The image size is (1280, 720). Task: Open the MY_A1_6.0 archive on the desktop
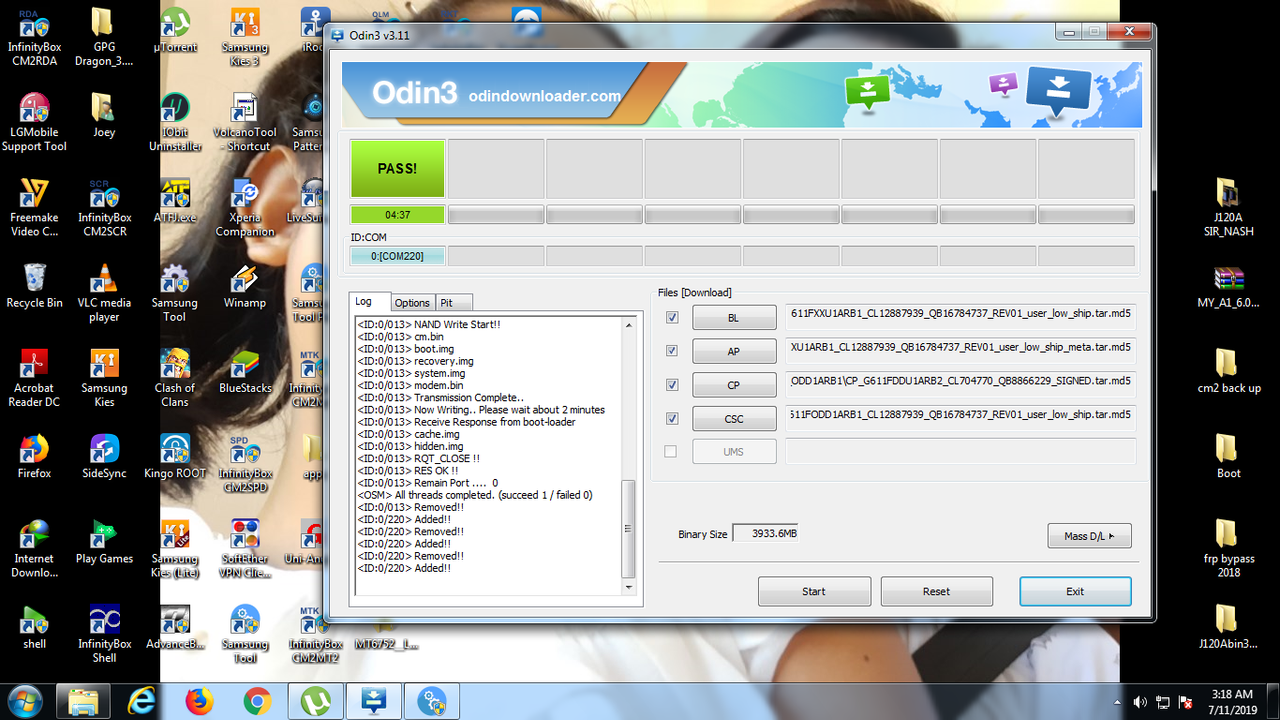coord(1228,285)
